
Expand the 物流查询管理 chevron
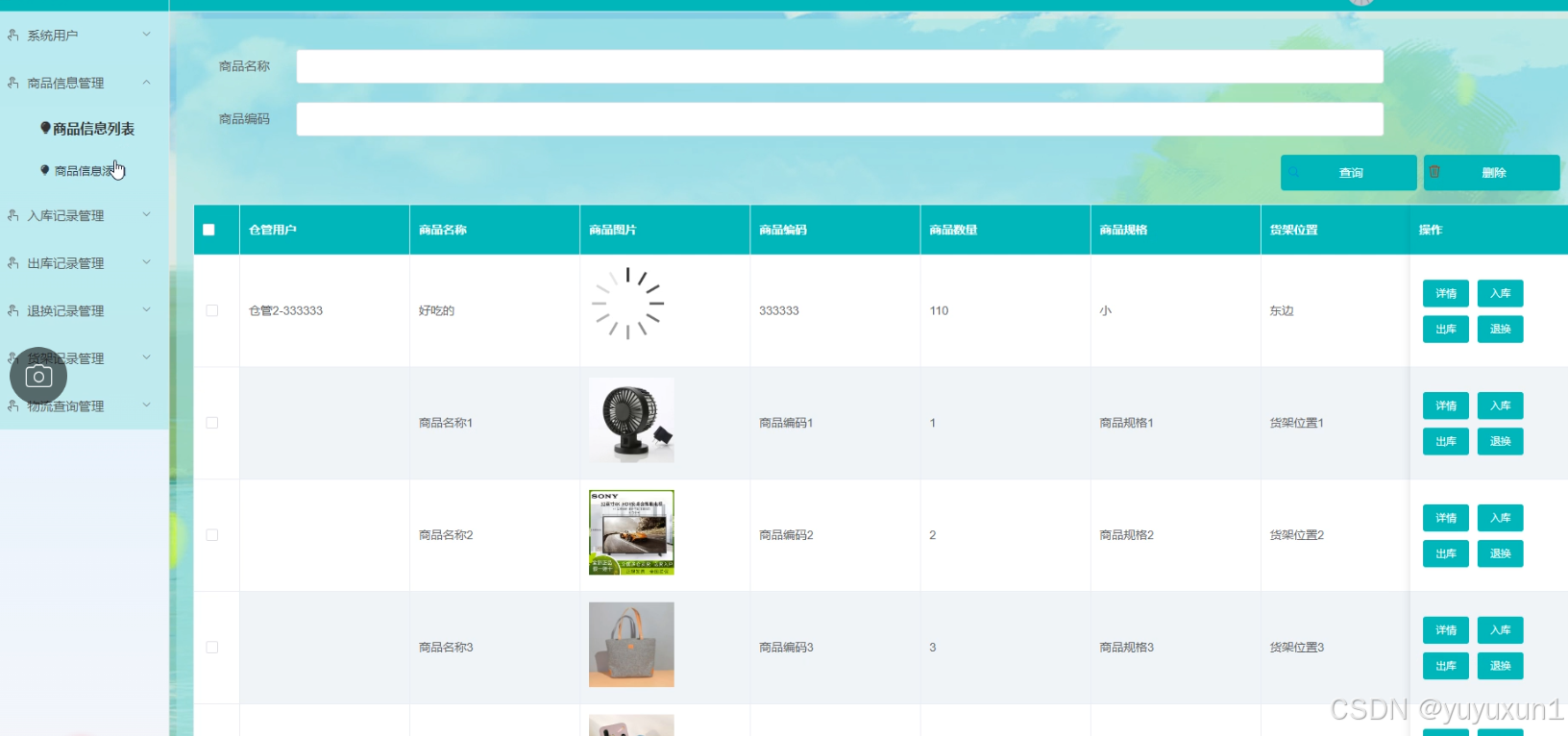[x=147, y=405]
